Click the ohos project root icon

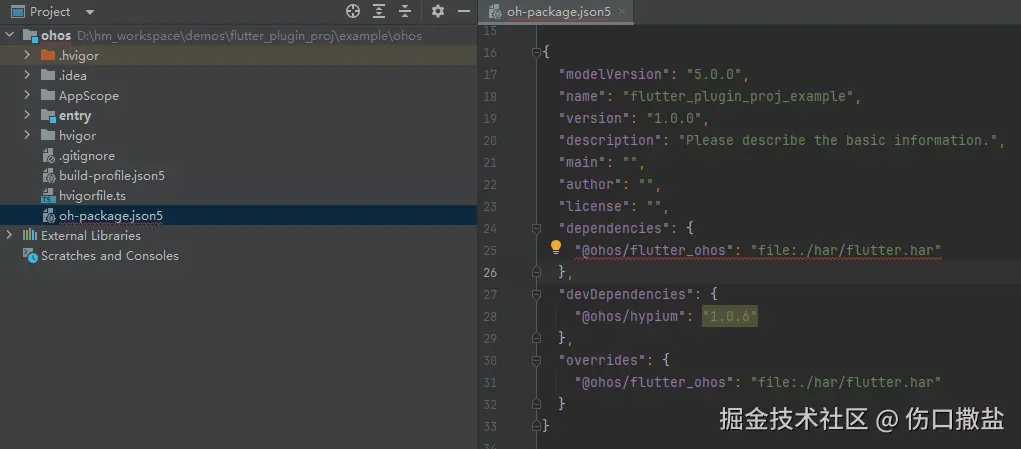[x=30, y=35]
